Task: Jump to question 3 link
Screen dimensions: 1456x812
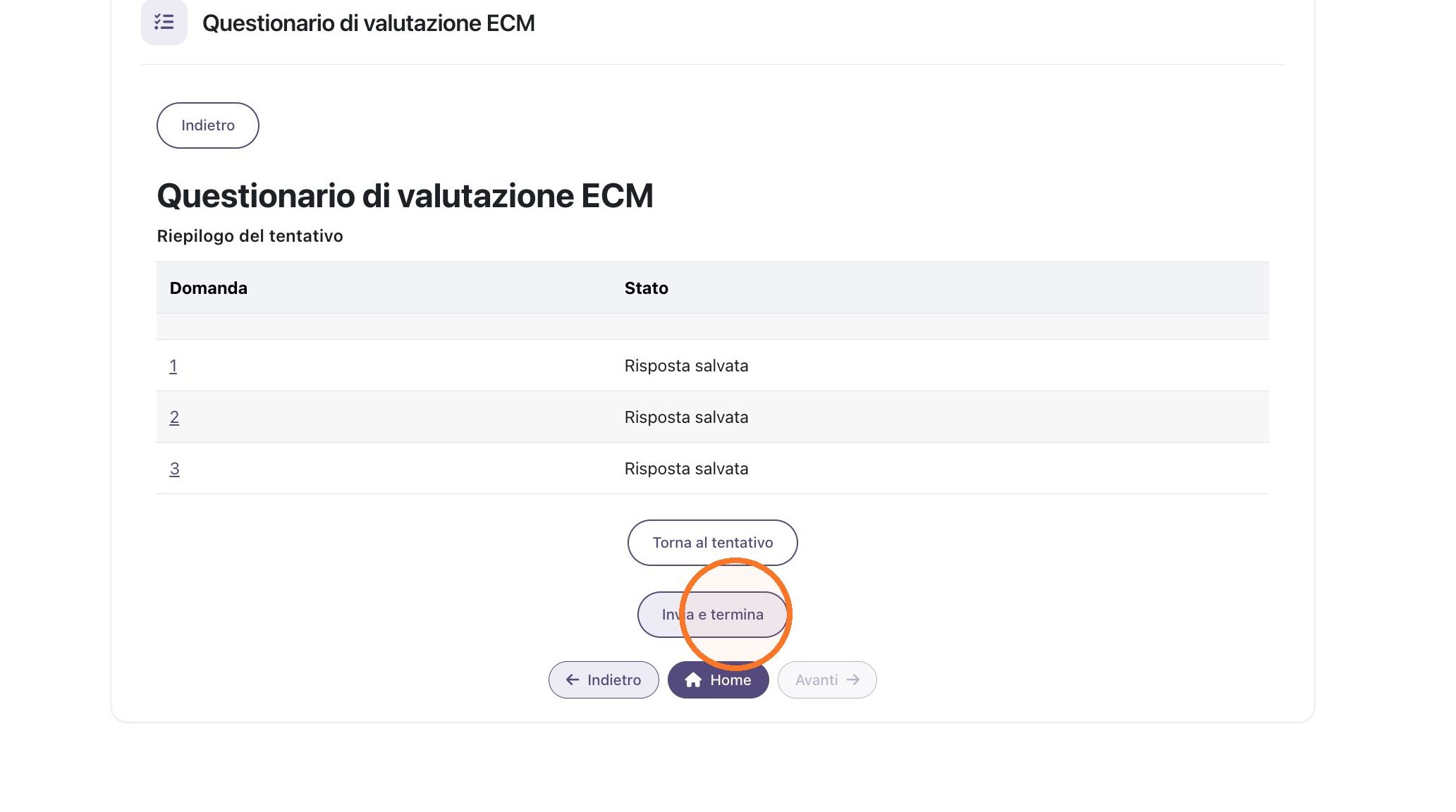Action: click(174, 469)
